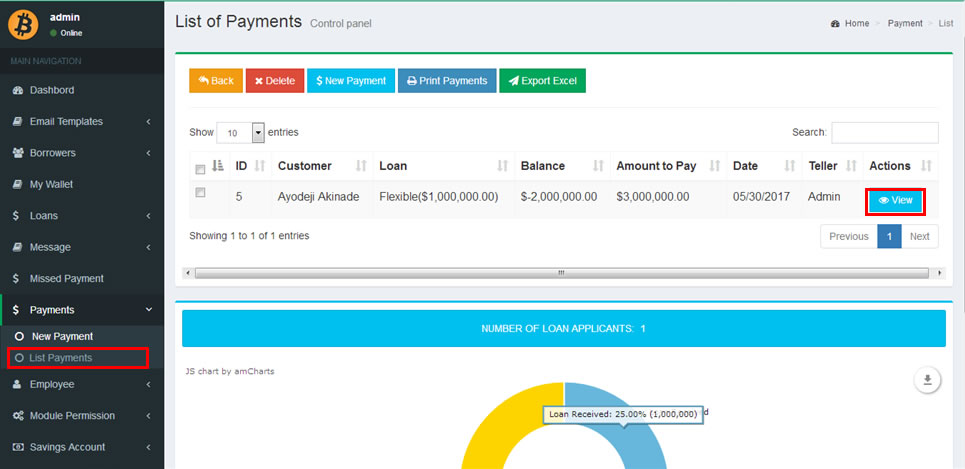Check the row checkbox for payment 5

point(200,193)
